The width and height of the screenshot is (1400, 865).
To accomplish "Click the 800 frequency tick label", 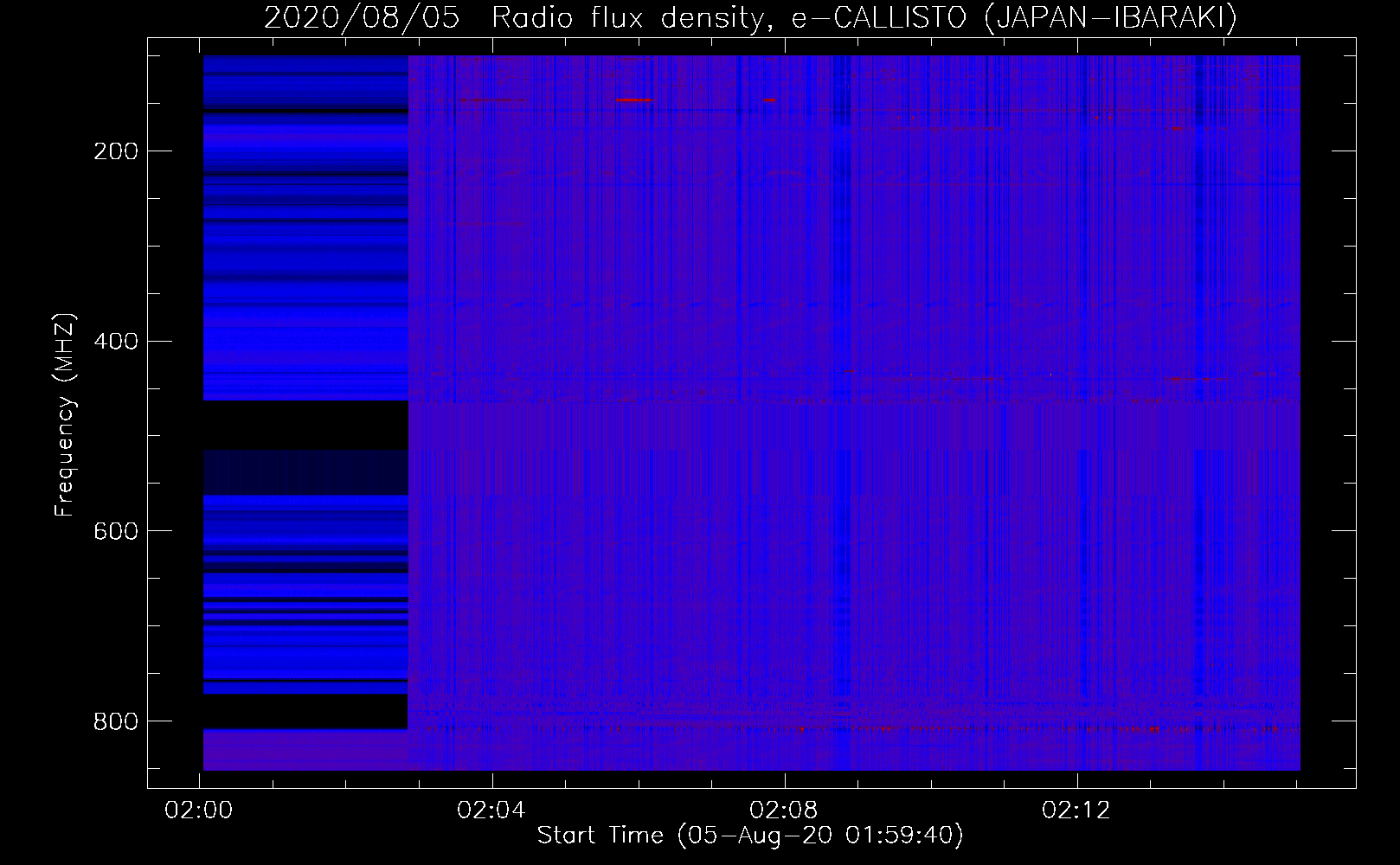I will [116, 721].
